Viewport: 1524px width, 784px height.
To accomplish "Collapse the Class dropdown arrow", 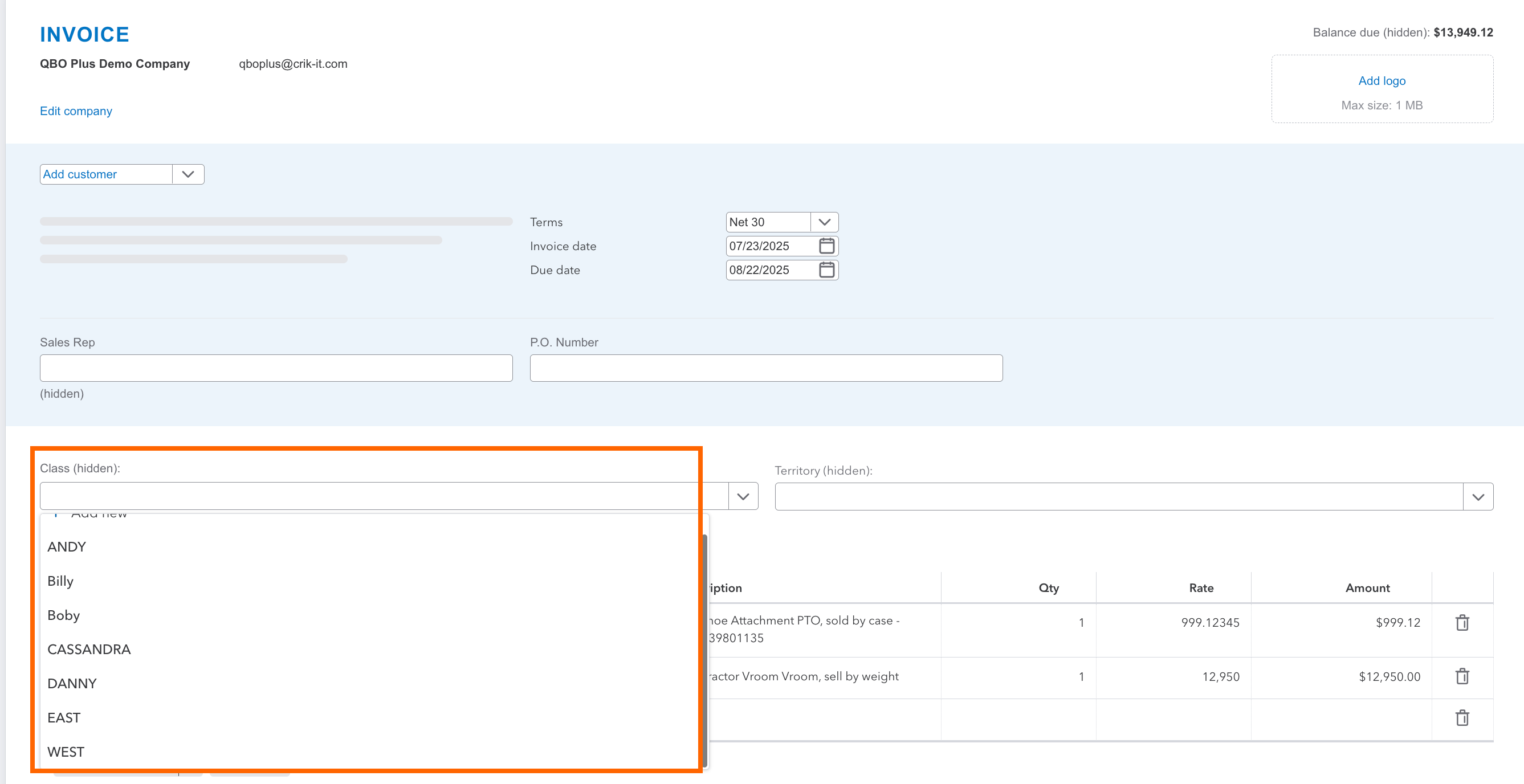I will tap(743, 497).
